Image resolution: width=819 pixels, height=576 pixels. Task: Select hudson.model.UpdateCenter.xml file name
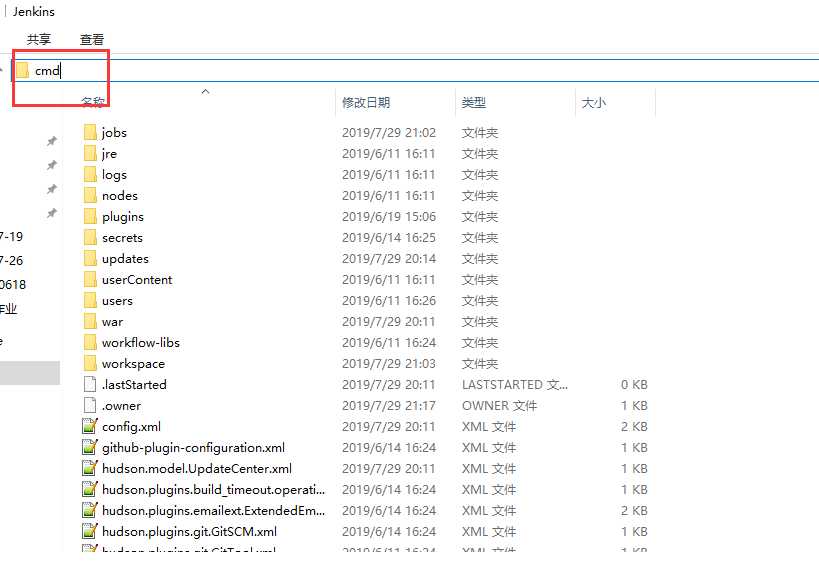pyautogui.click(x=197, y=468)
